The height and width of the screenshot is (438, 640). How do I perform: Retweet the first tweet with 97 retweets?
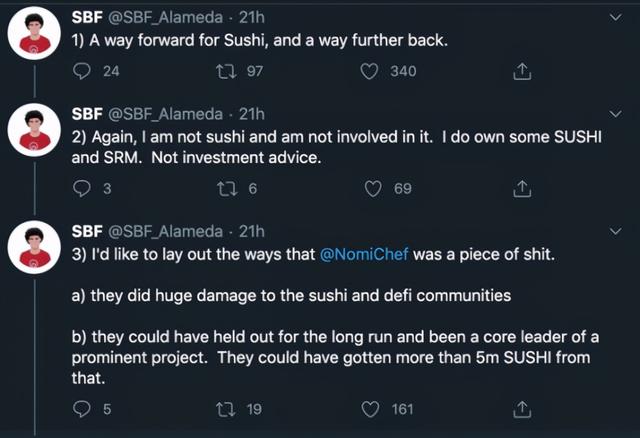click(224, 71)
